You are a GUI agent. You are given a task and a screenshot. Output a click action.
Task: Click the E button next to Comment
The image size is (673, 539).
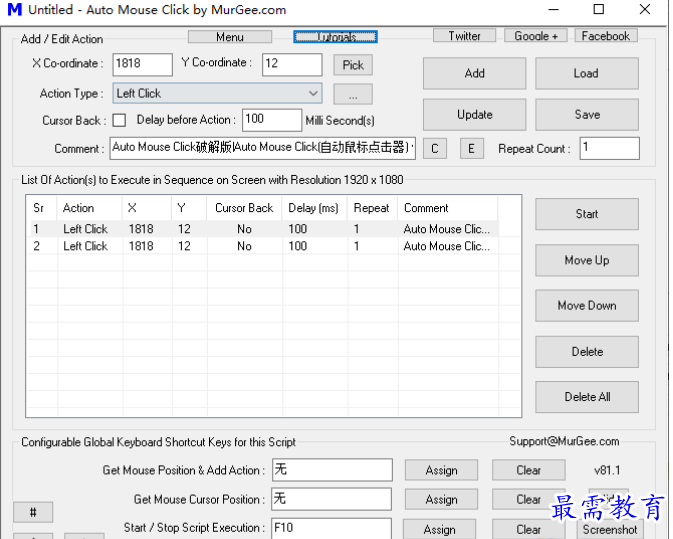click(x=471, y=148)
